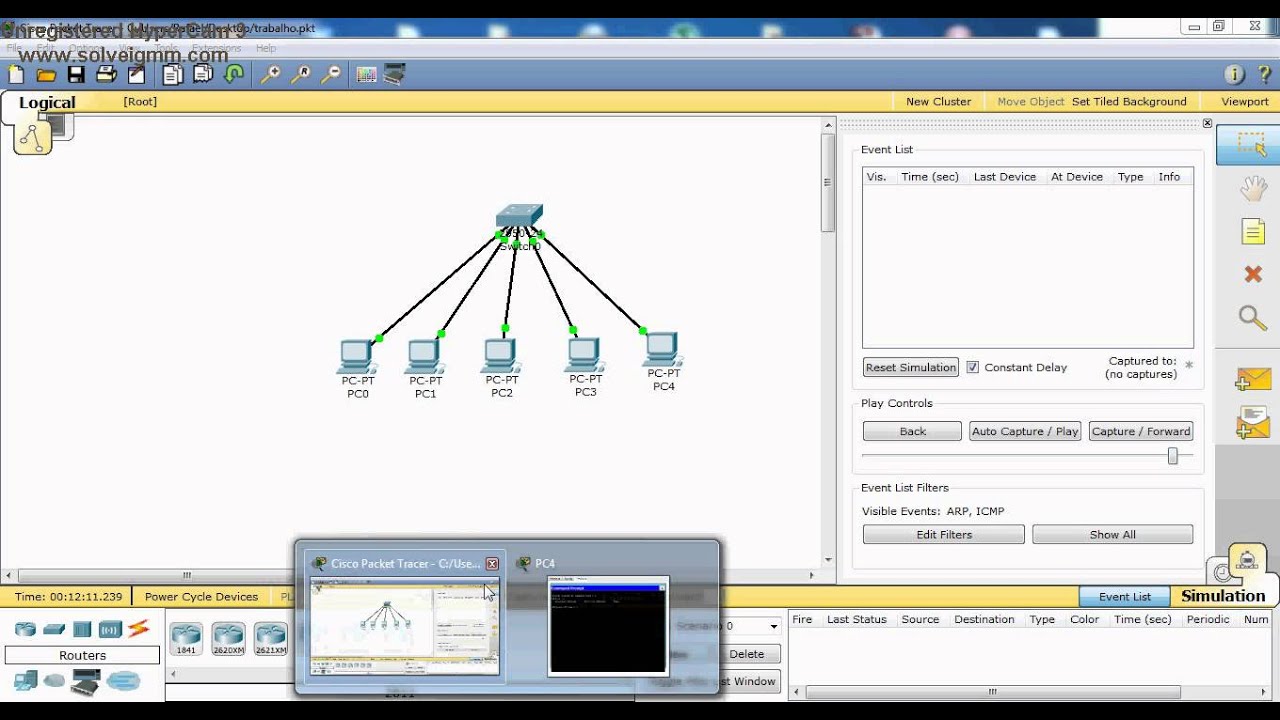
Task: Activate the Select tool
Action: [1250, 145]
